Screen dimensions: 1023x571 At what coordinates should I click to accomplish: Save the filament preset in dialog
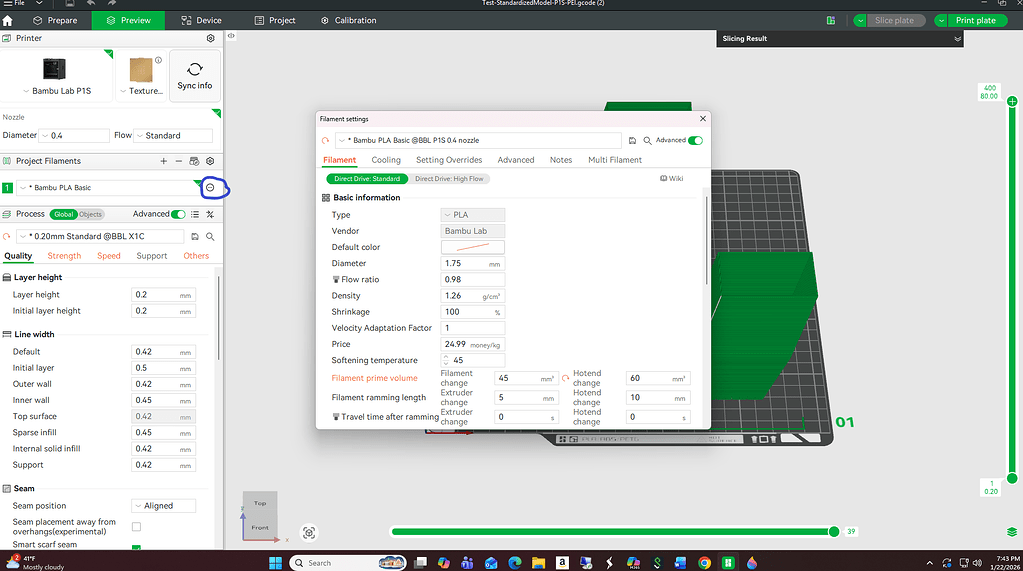tap(632, 140)
